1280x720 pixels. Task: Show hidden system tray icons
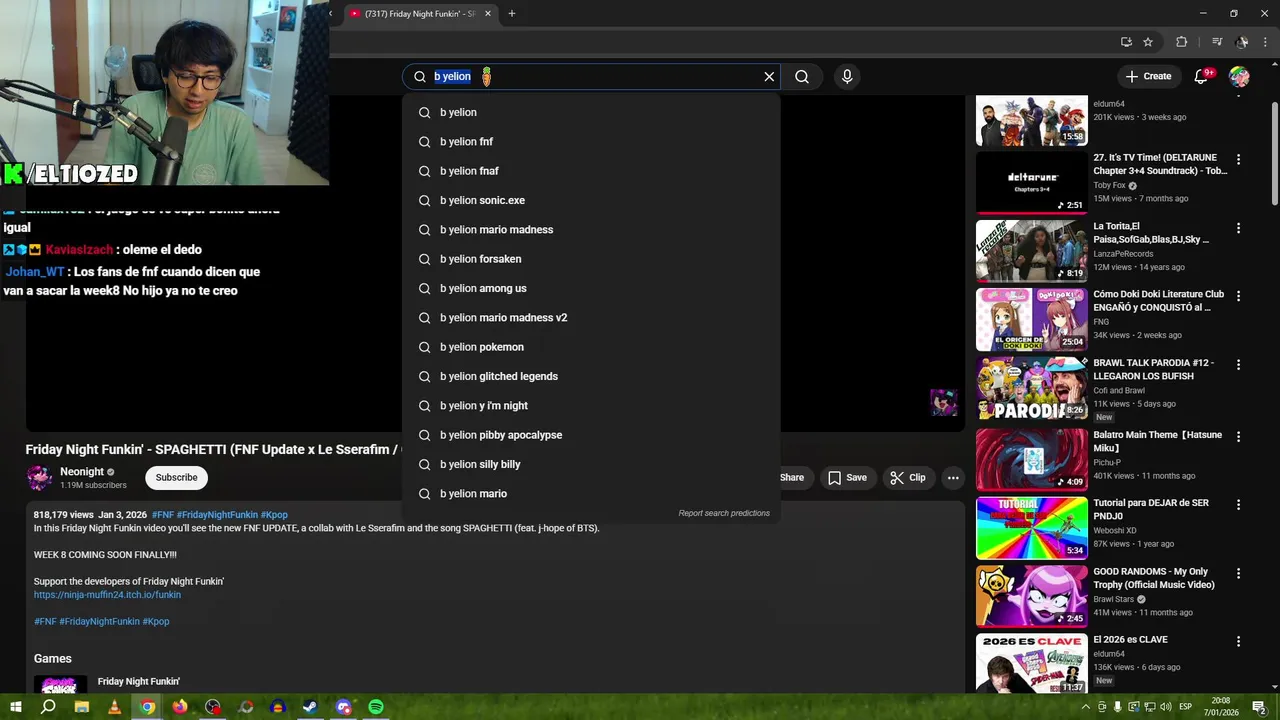tap(1086, 707)
